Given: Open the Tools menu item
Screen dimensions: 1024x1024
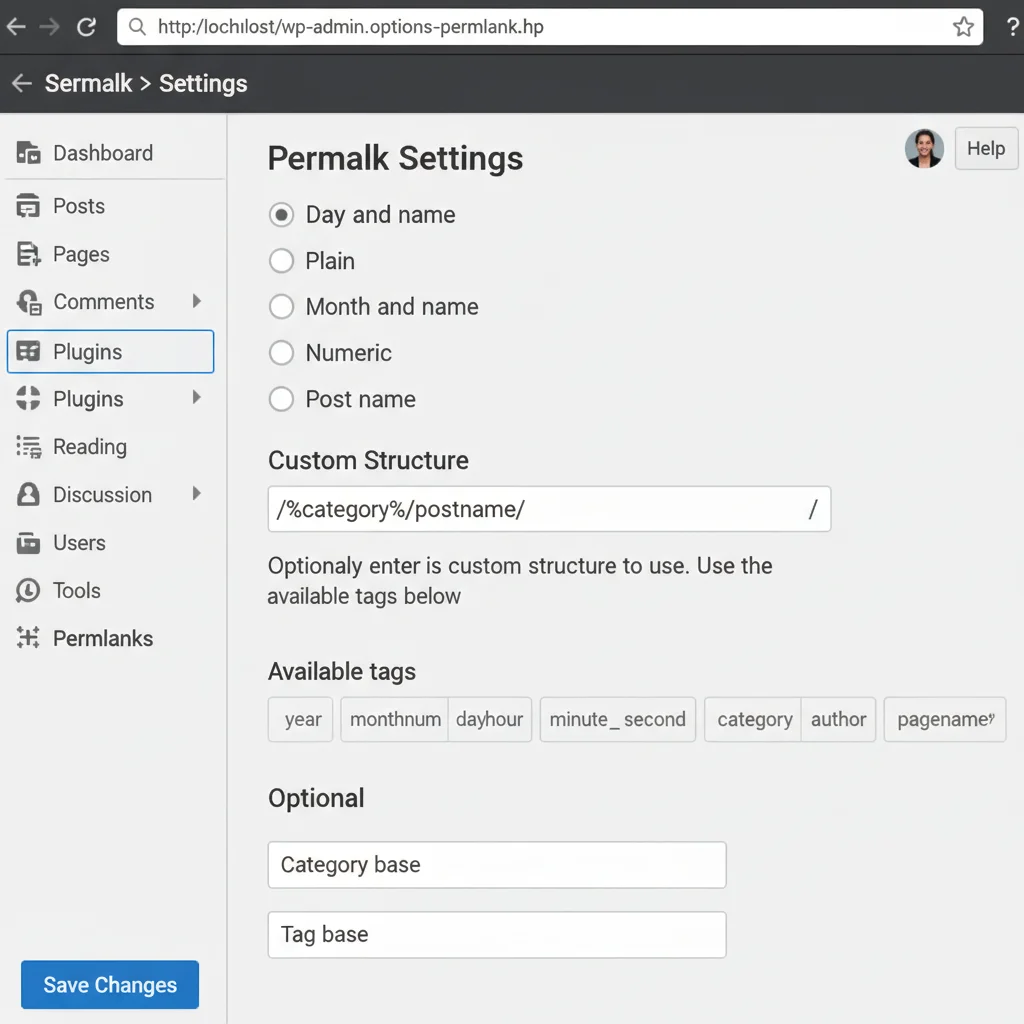Looking at the screenshot, I should pos(77,590).
